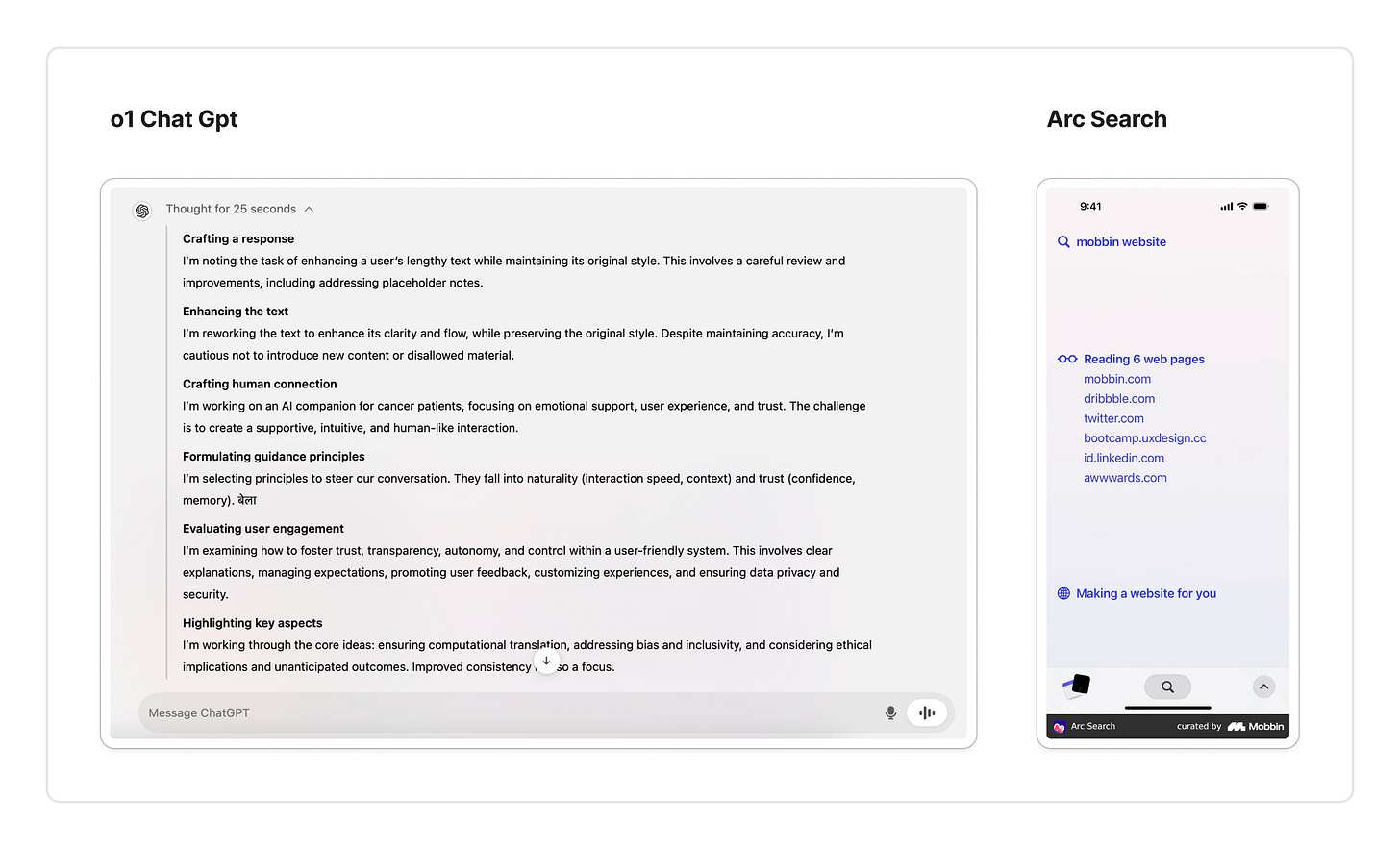Click the Crafting a response heading

(x=238, y=239)
